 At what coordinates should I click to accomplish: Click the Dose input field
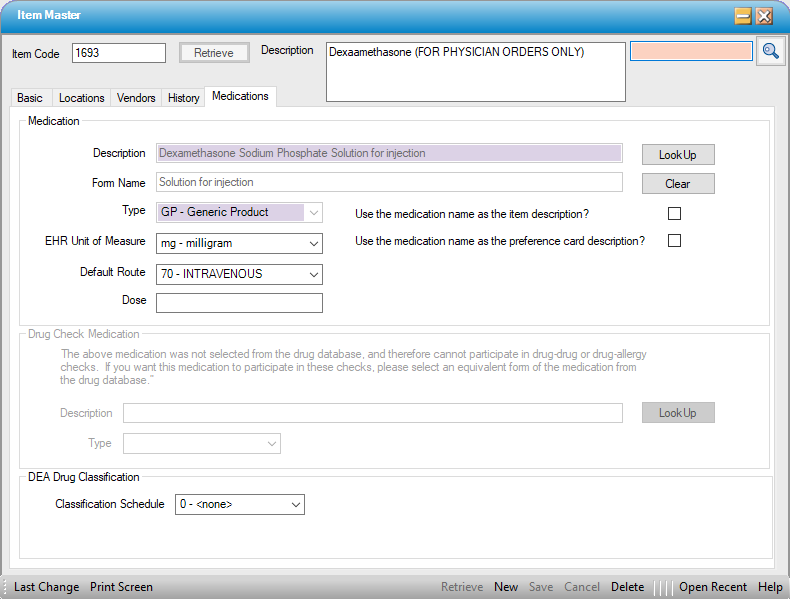(x=239, y=303)
